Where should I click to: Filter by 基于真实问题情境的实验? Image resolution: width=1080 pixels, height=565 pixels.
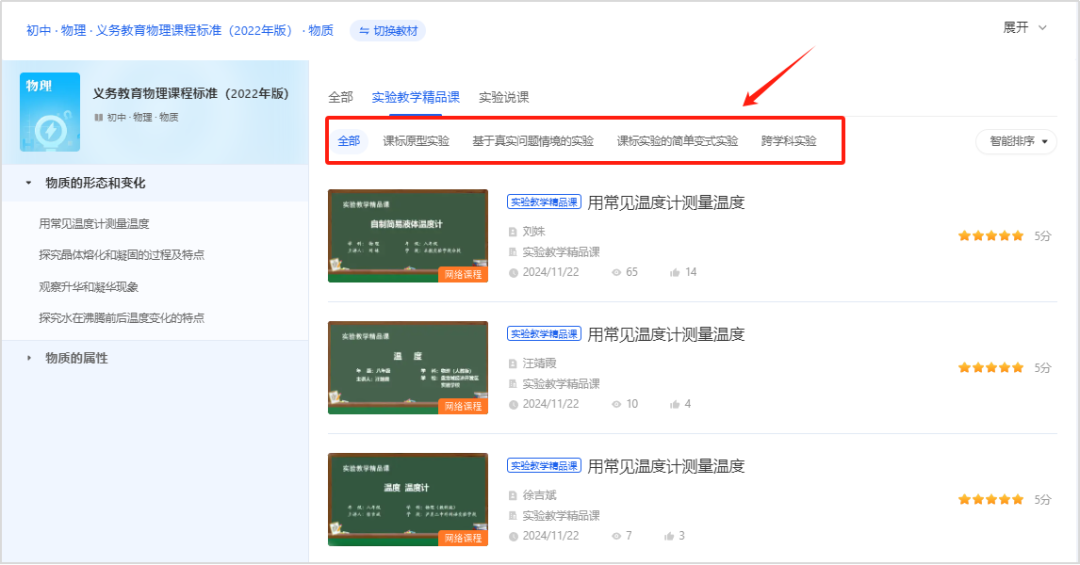tap(532, 141)
